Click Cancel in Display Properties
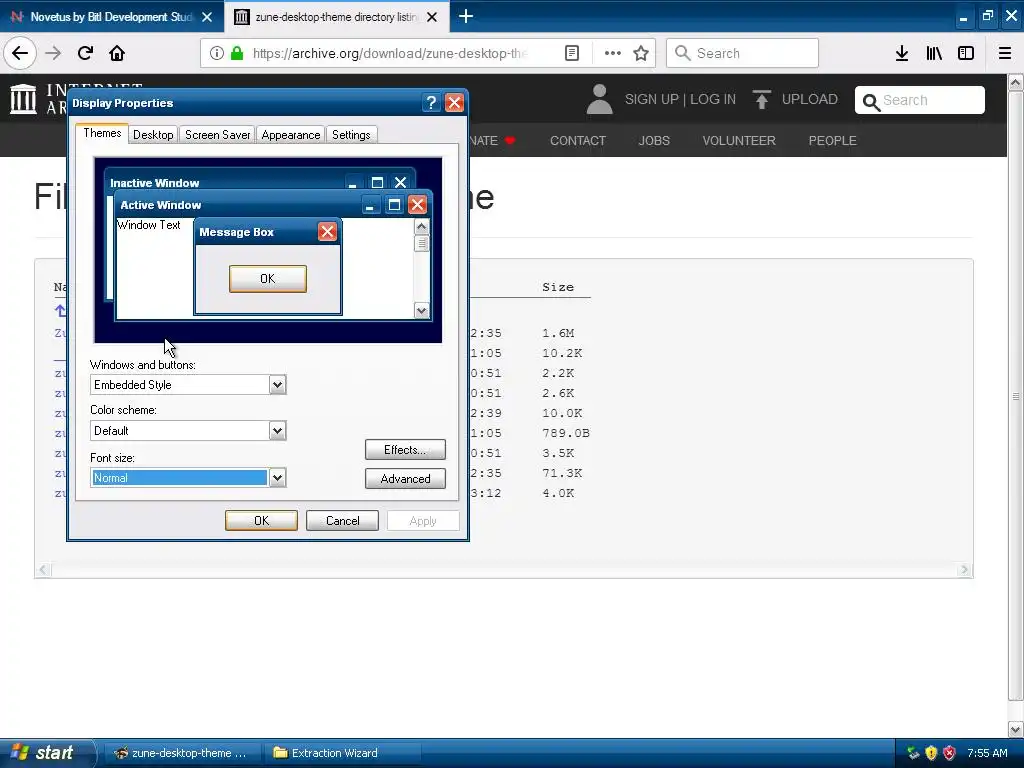 click(342, 520)
